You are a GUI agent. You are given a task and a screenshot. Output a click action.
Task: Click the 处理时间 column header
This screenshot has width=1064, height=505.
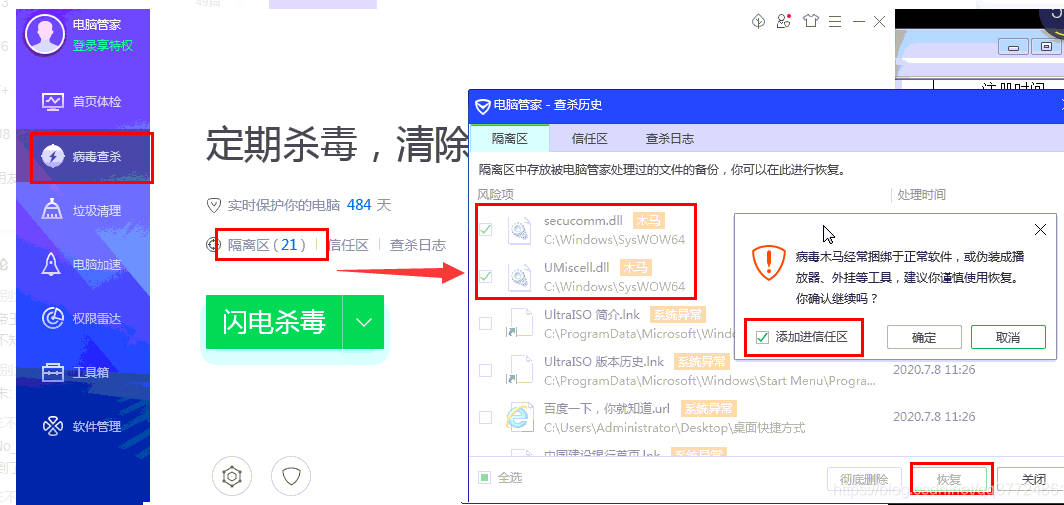pyautogui.click(x=922, y=195)
